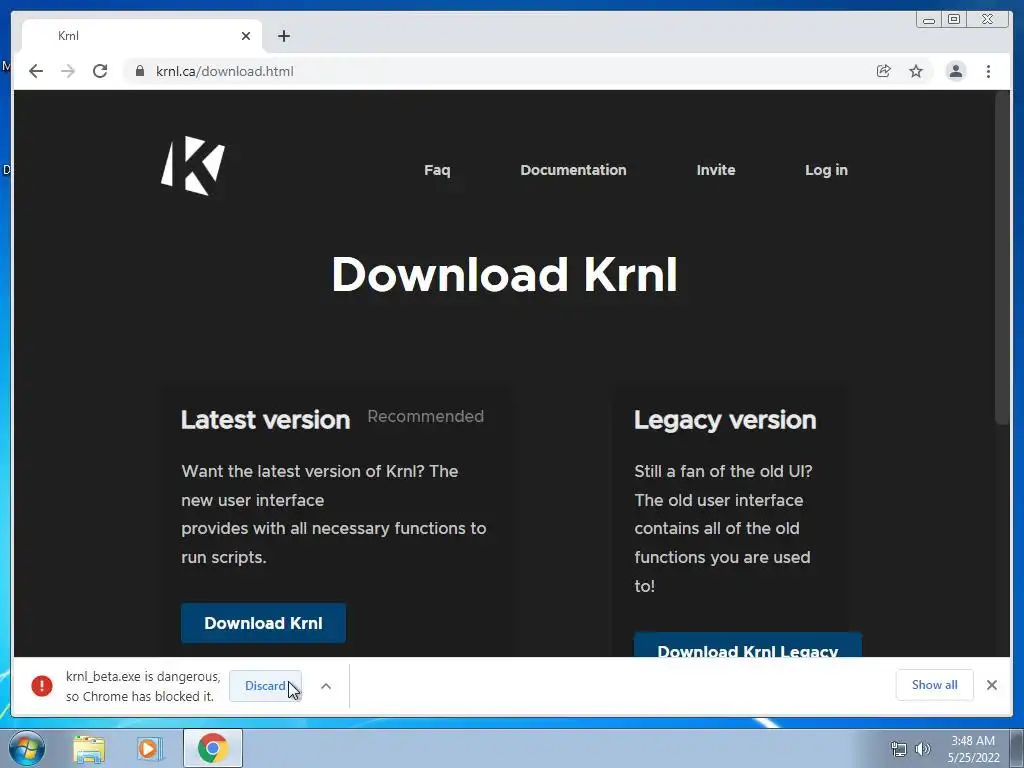1024x768 pixels.
Task: Open a new tab with the plus button
Action: tap(283, 36)
